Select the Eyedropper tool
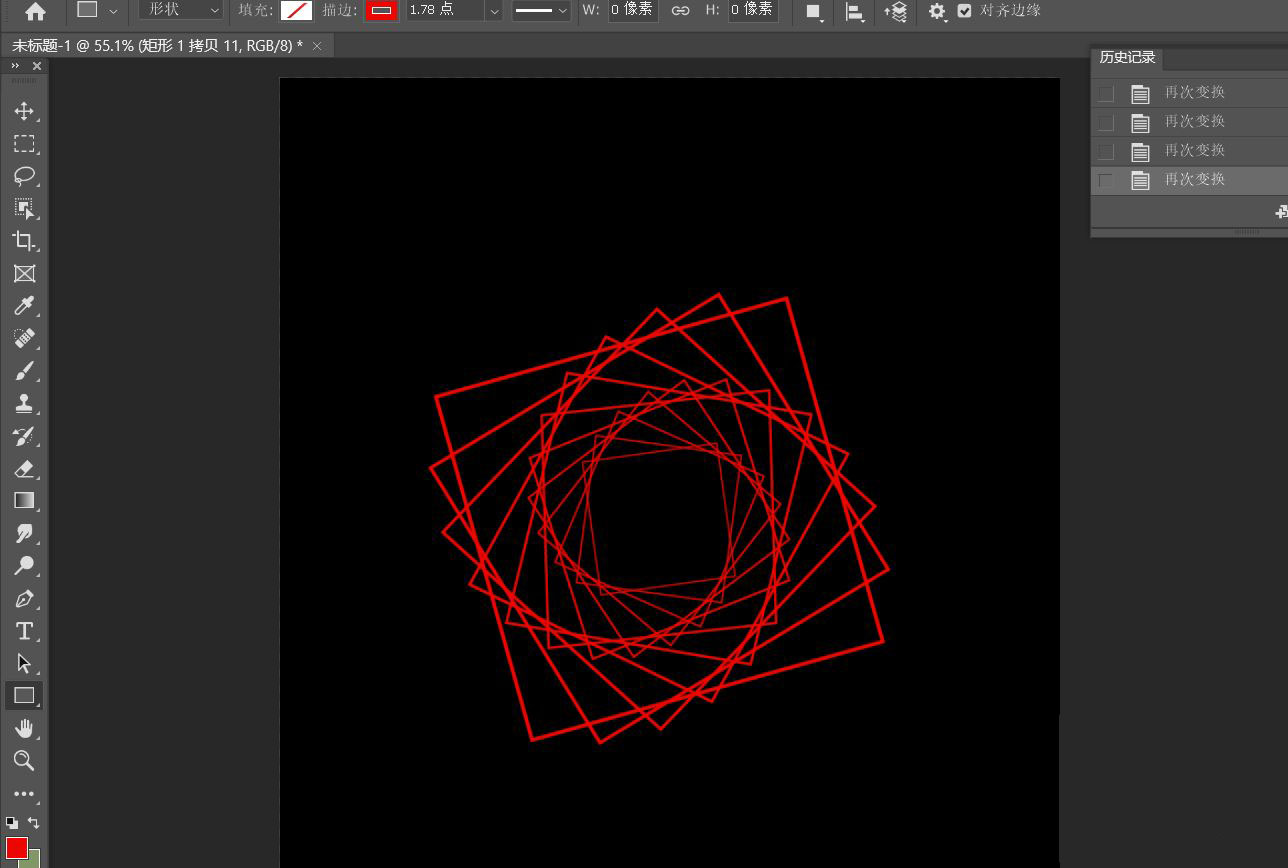Viewport: 1288px width, 868px height. pos(24,306)
